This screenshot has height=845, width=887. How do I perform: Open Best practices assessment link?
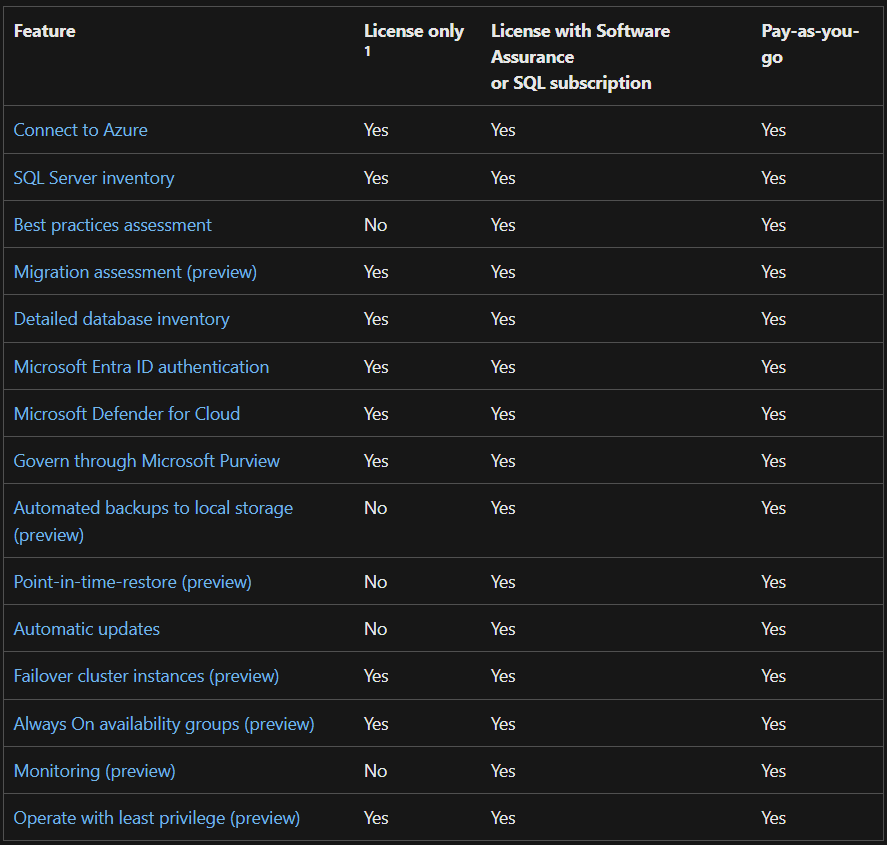click(112, 225)
